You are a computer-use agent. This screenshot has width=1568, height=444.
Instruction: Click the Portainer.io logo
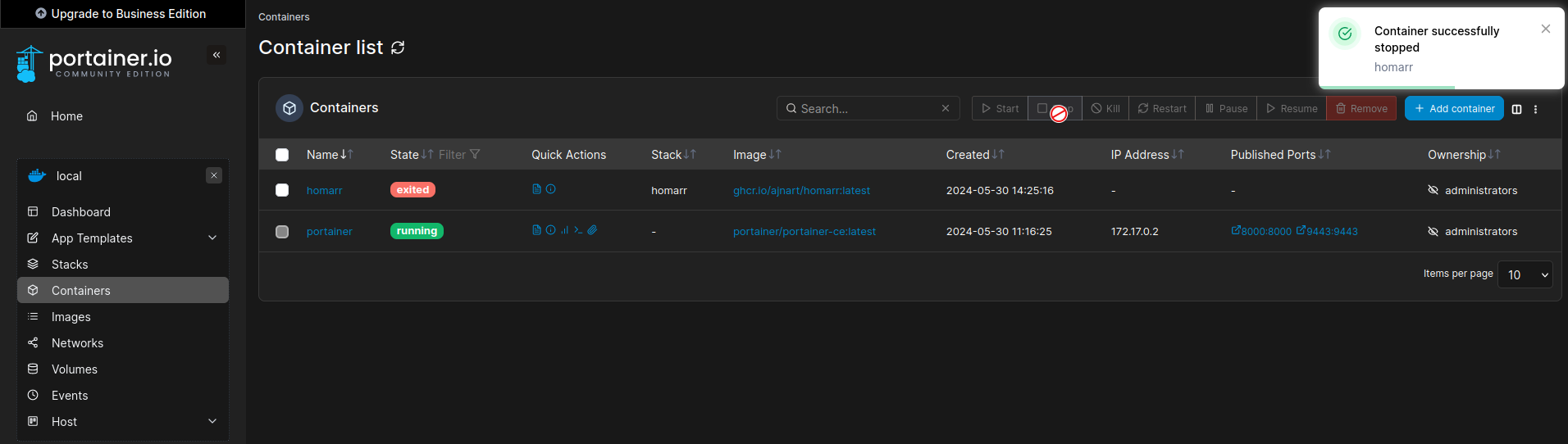coord(93,63)
